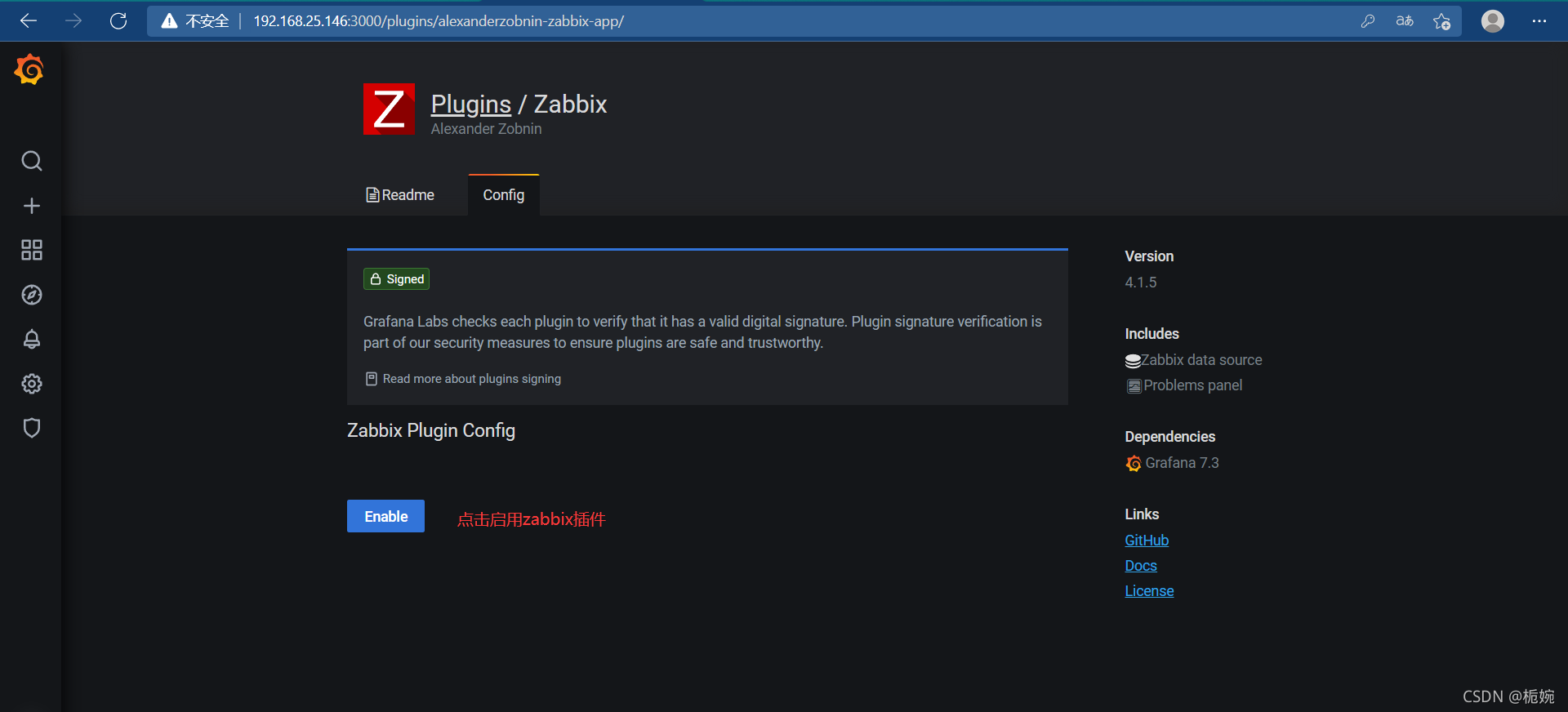The image size is (1568, 712).
Task: Open the sidebar Search icon
Action: (32, 161)
